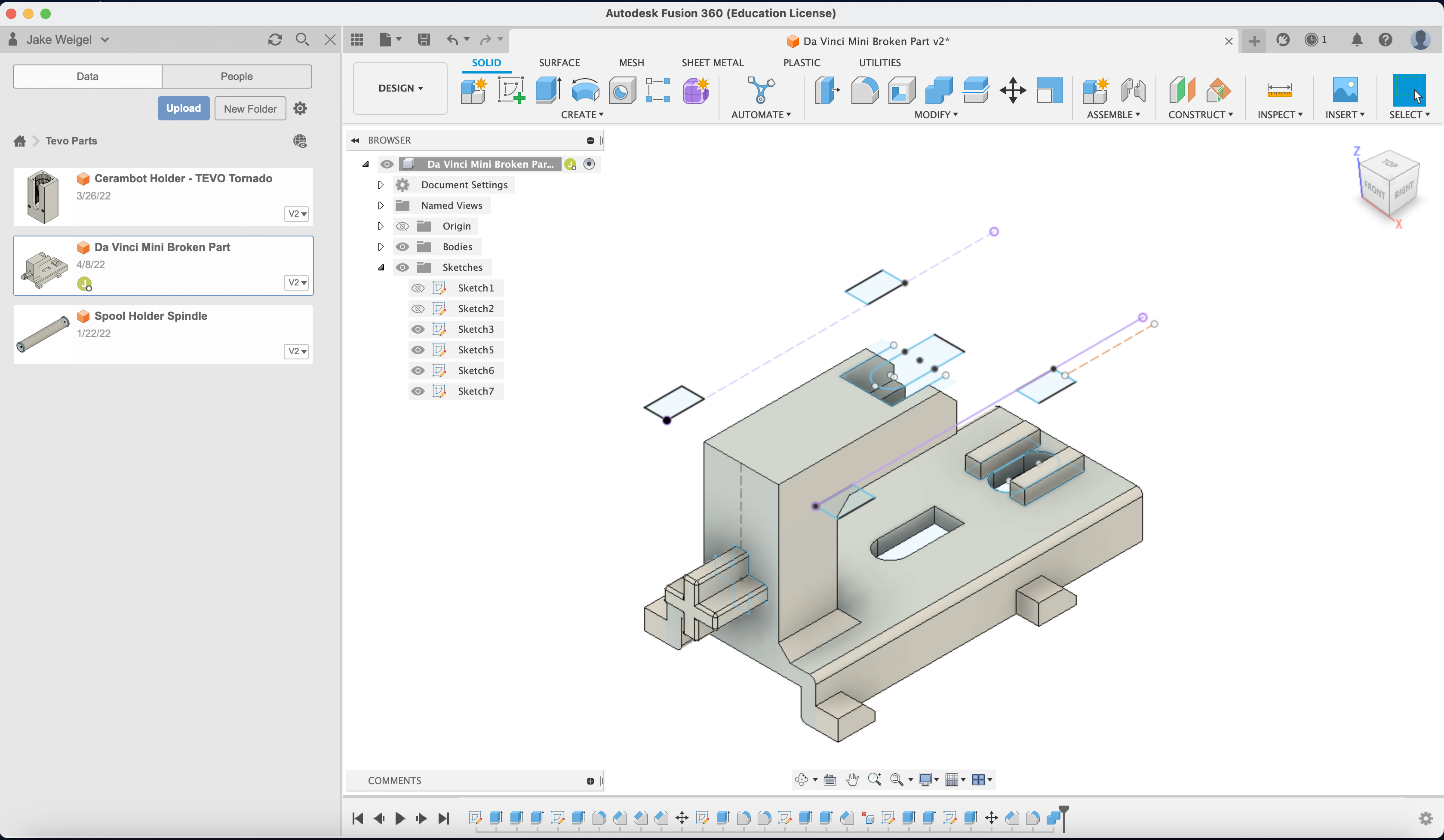Select the Combine tool
This screenshot has height=840, width=1444.
[x=939, y=91]
